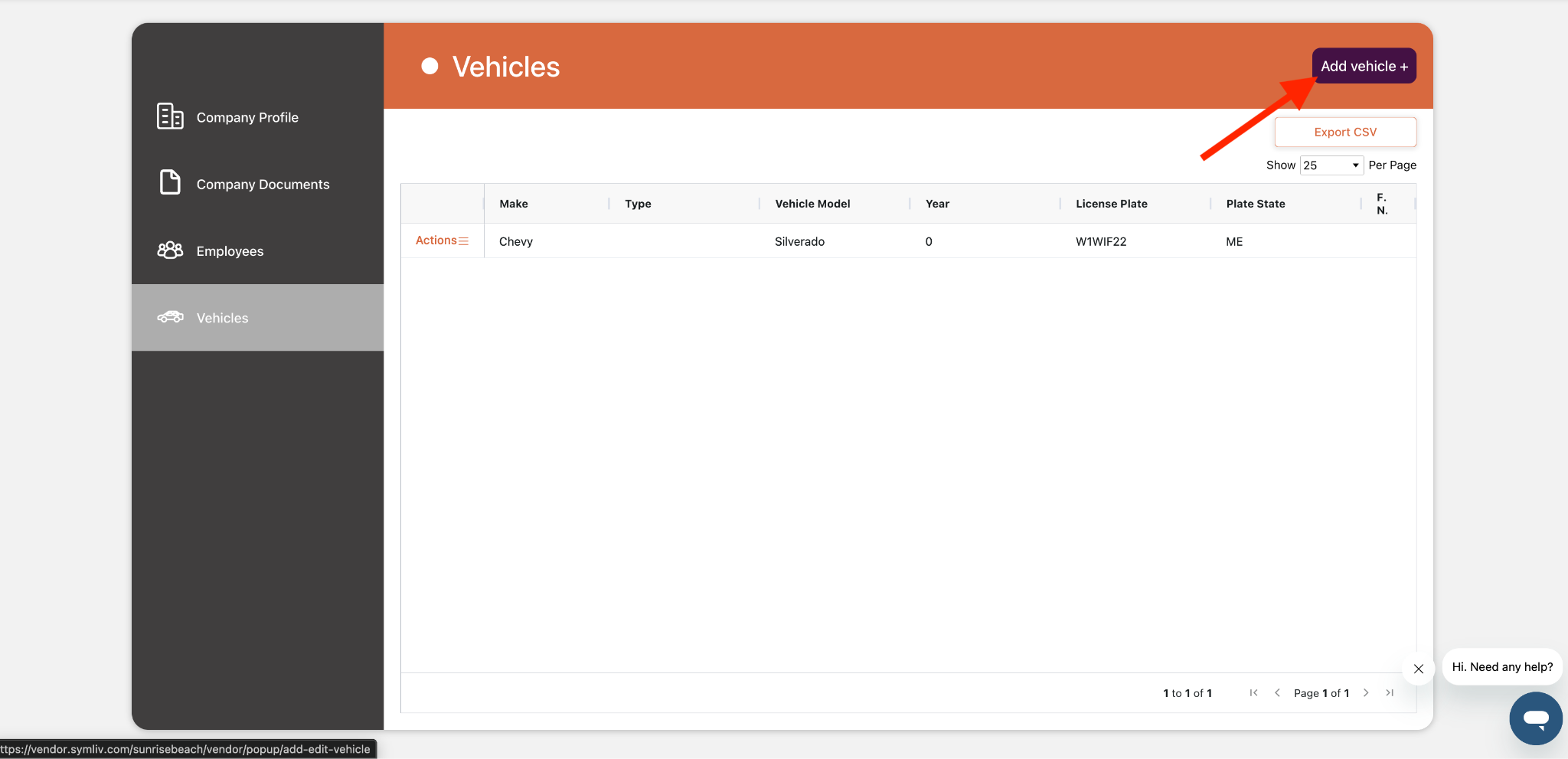
Task: Sort by the License Plate column
Action: pyautogui.click(x=1111, y=204)
